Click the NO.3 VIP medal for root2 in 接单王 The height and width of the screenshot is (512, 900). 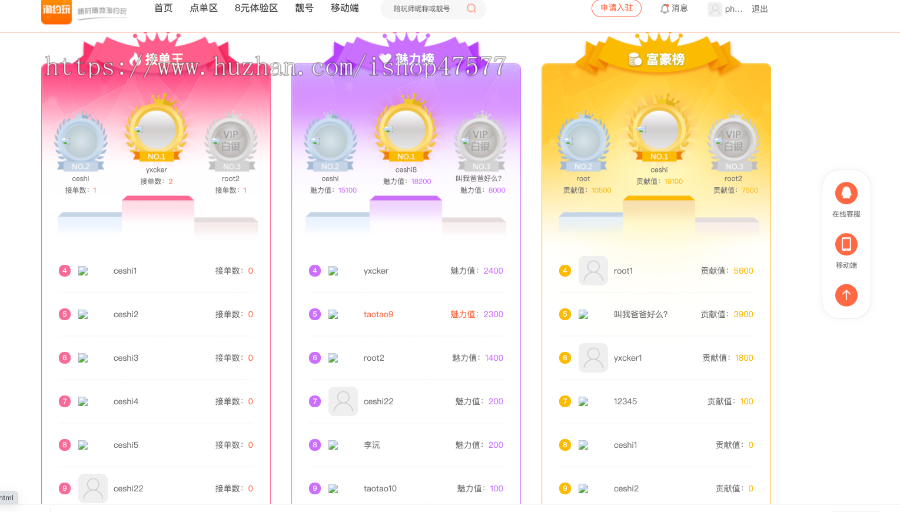point(231,141)
